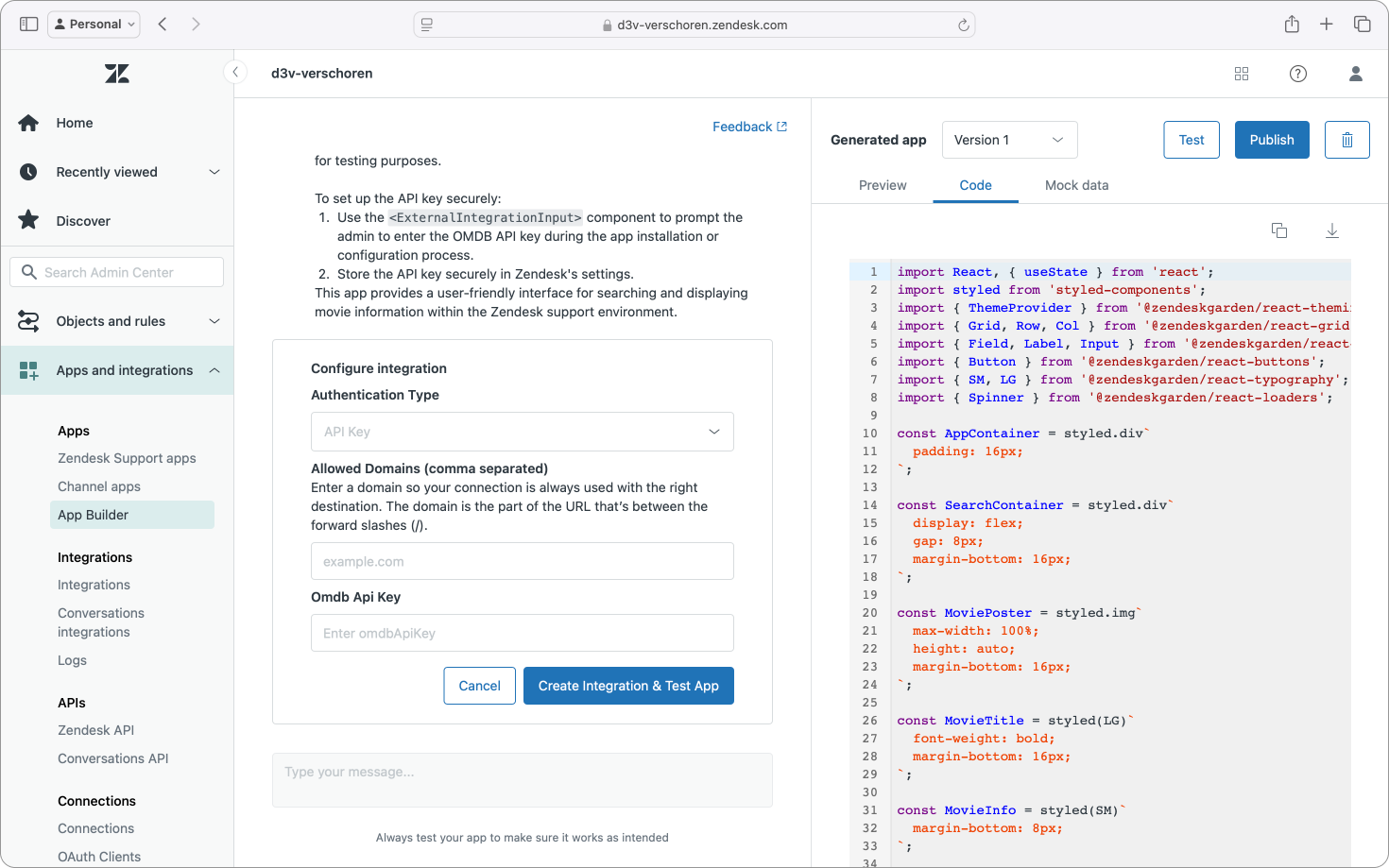The width and height of the screenshot is (1389, 868).
Task: Switch to the Mock data tab
Action: tap(1076, 185)
